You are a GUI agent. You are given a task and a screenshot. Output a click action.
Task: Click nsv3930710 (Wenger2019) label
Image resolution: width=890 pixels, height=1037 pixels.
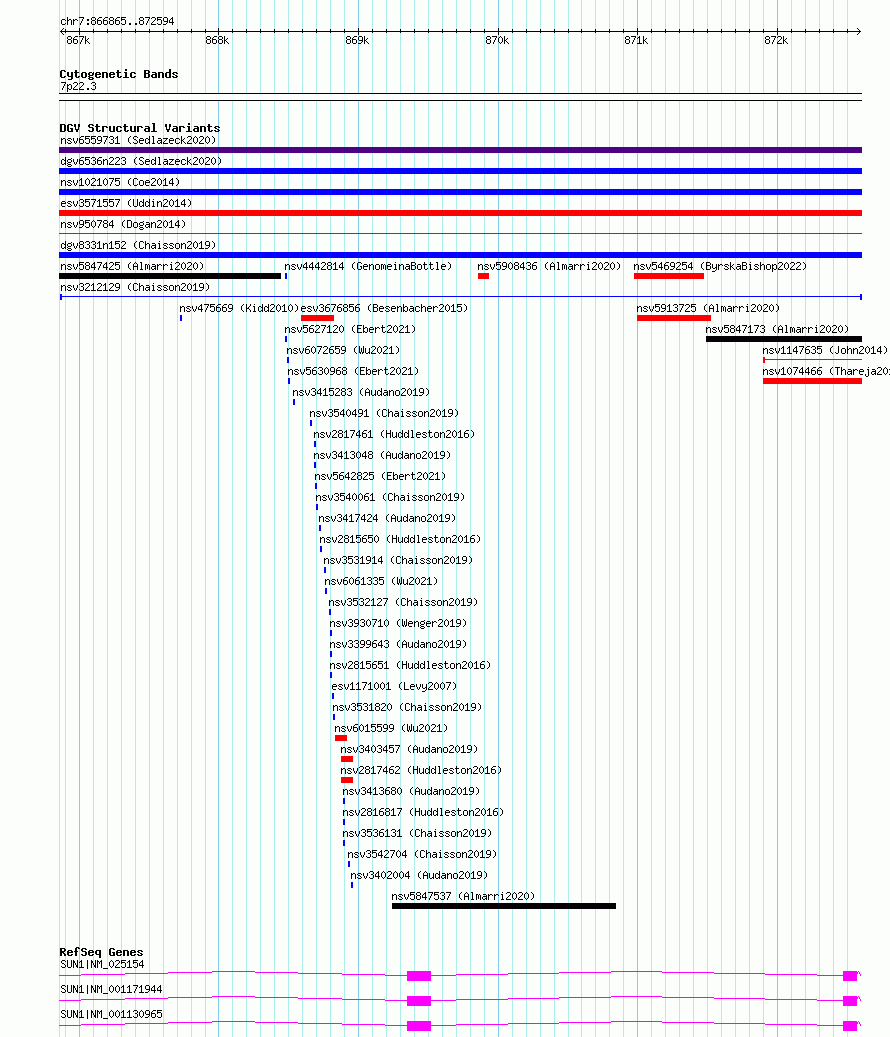(x=398, y=624)
